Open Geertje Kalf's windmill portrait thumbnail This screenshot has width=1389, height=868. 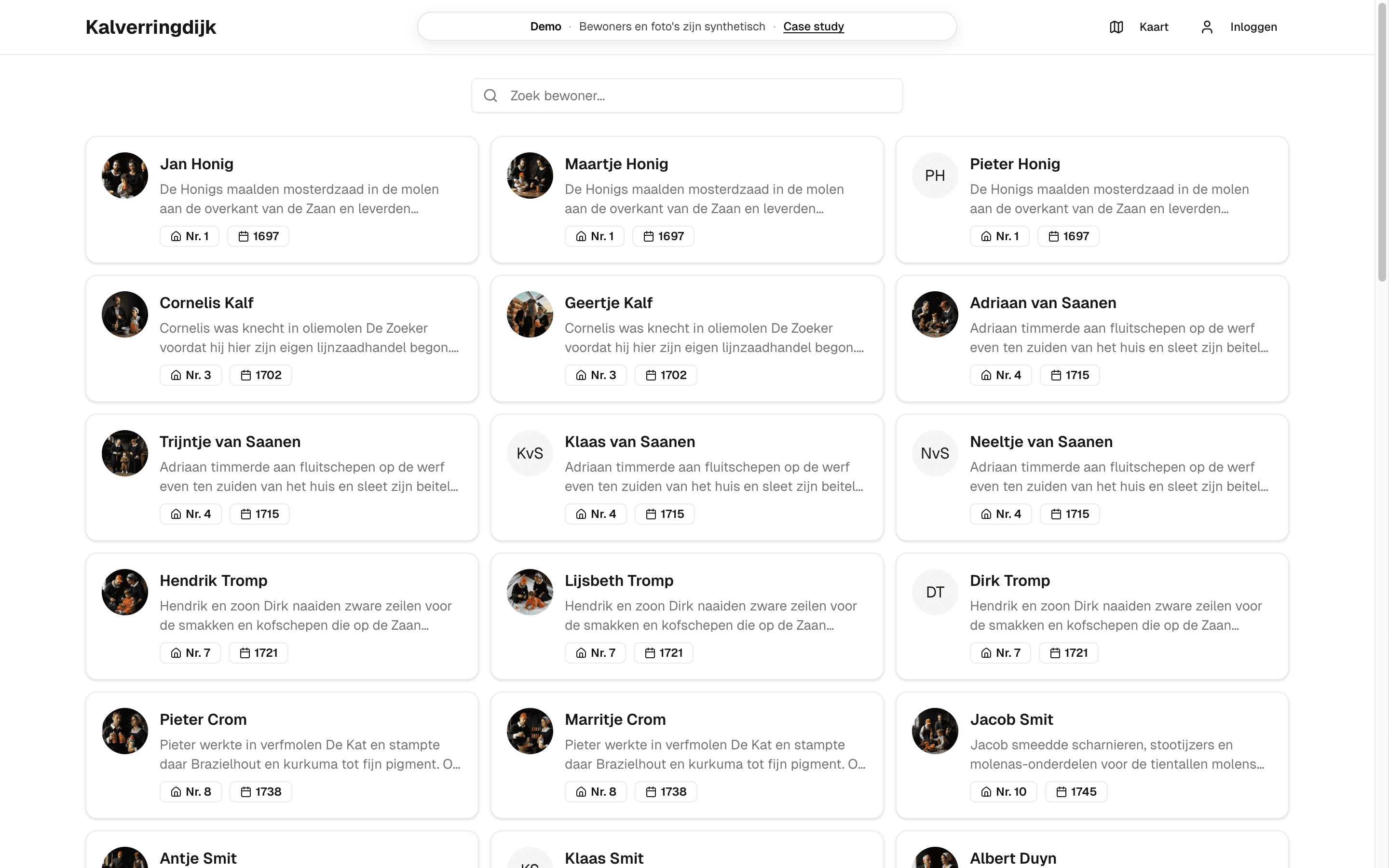tap(530, 314)
